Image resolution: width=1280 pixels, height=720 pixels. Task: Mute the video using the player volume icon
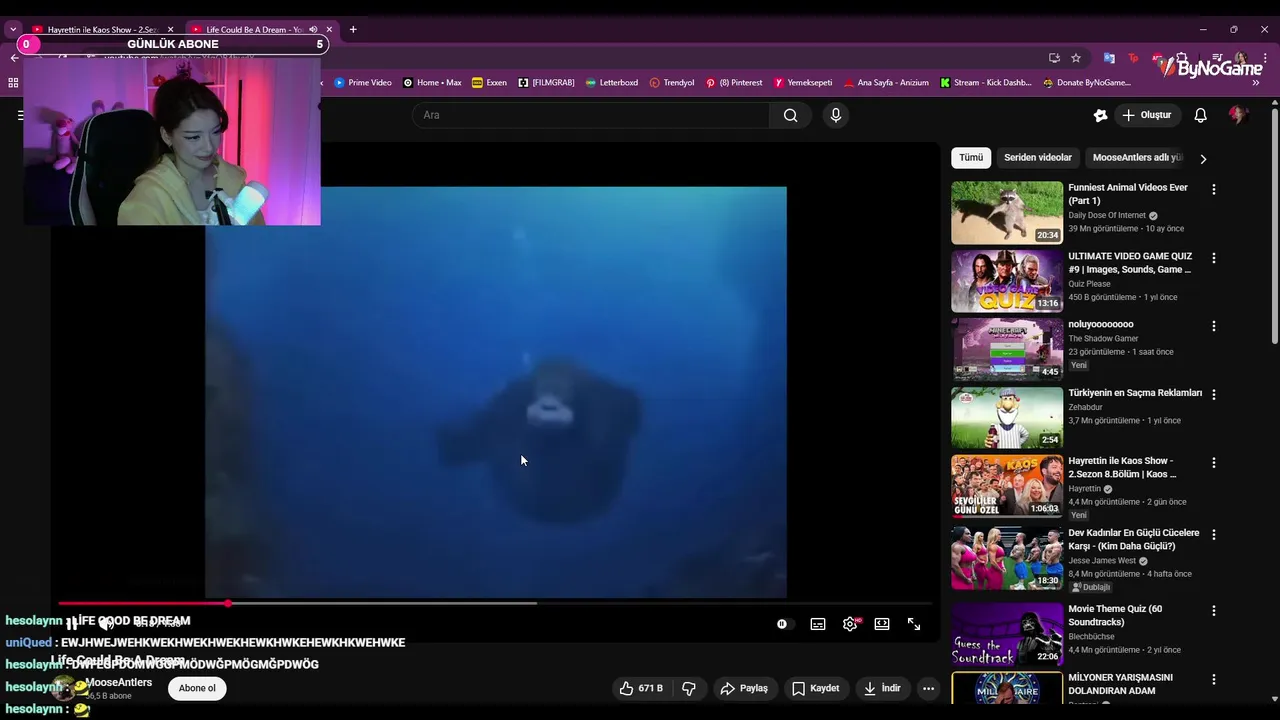coord(106,624)
